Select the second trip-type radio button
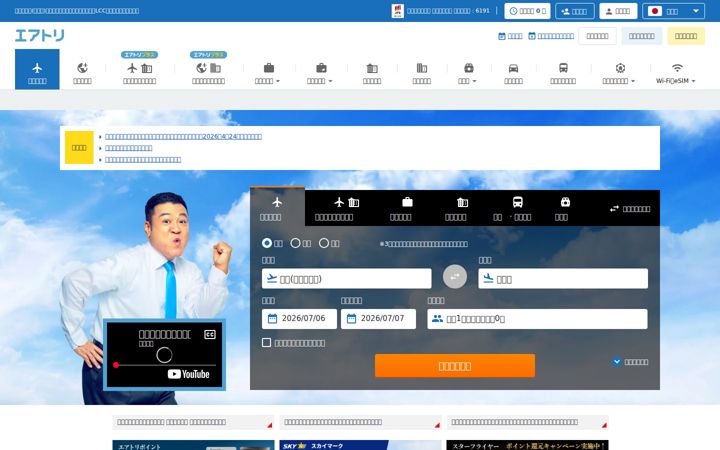The height and width of the screenshot is (450, 720). [296, 243]
